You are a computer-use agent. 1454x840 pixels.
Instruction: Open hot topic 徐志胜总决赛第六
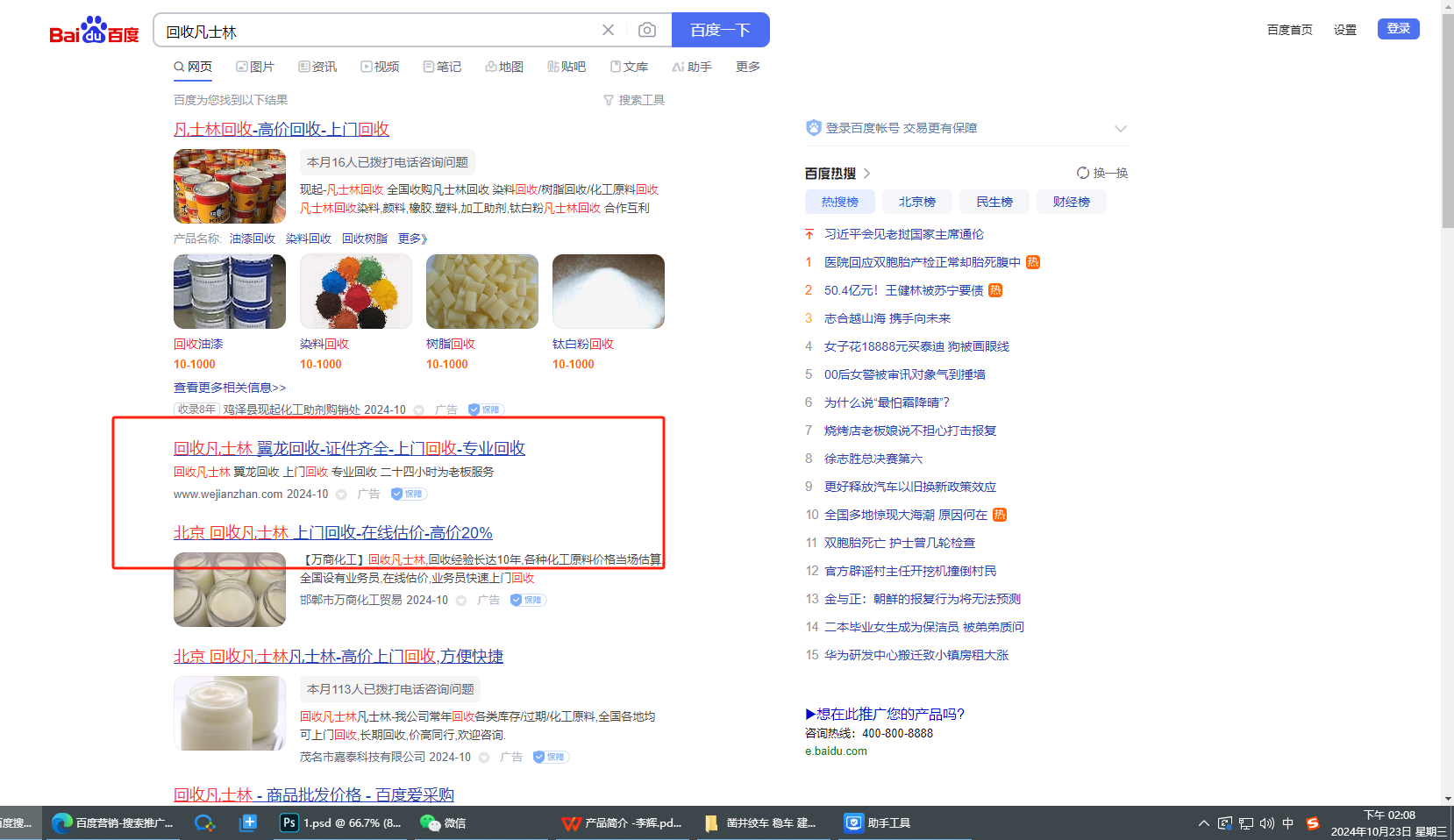[873, 459]
